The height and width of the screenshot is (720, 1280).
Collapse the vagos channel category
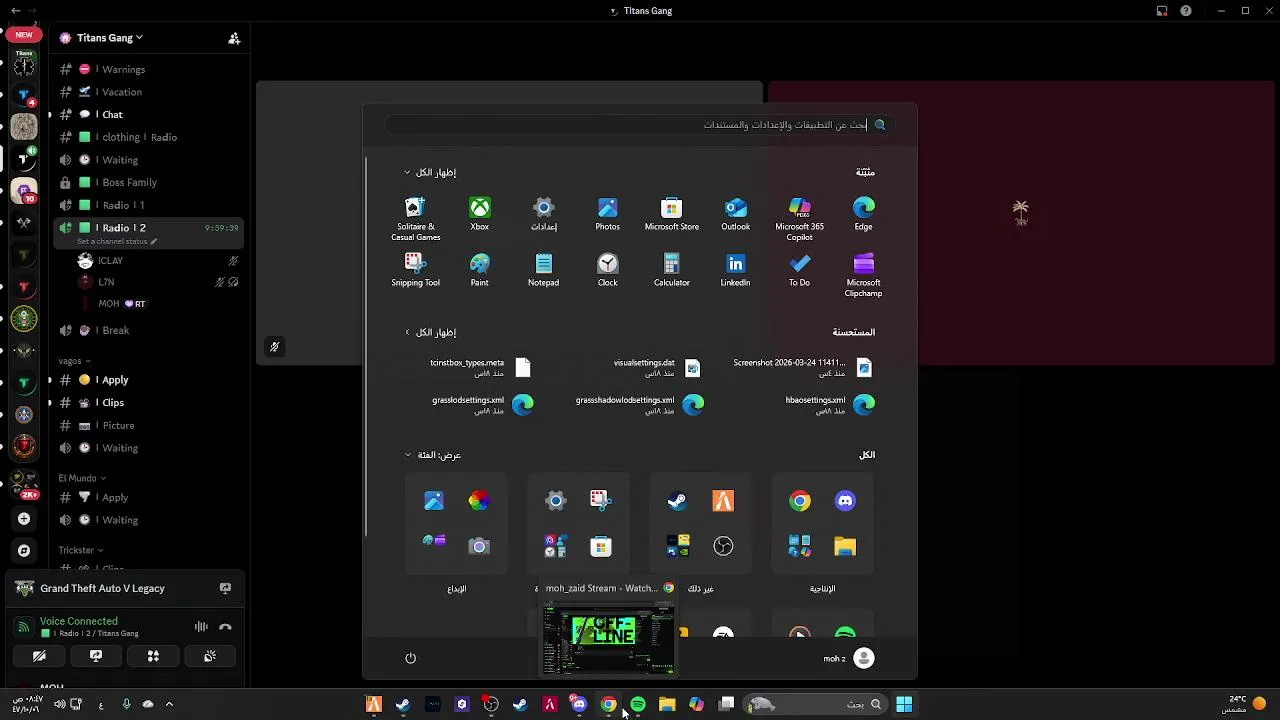(74, 361)
